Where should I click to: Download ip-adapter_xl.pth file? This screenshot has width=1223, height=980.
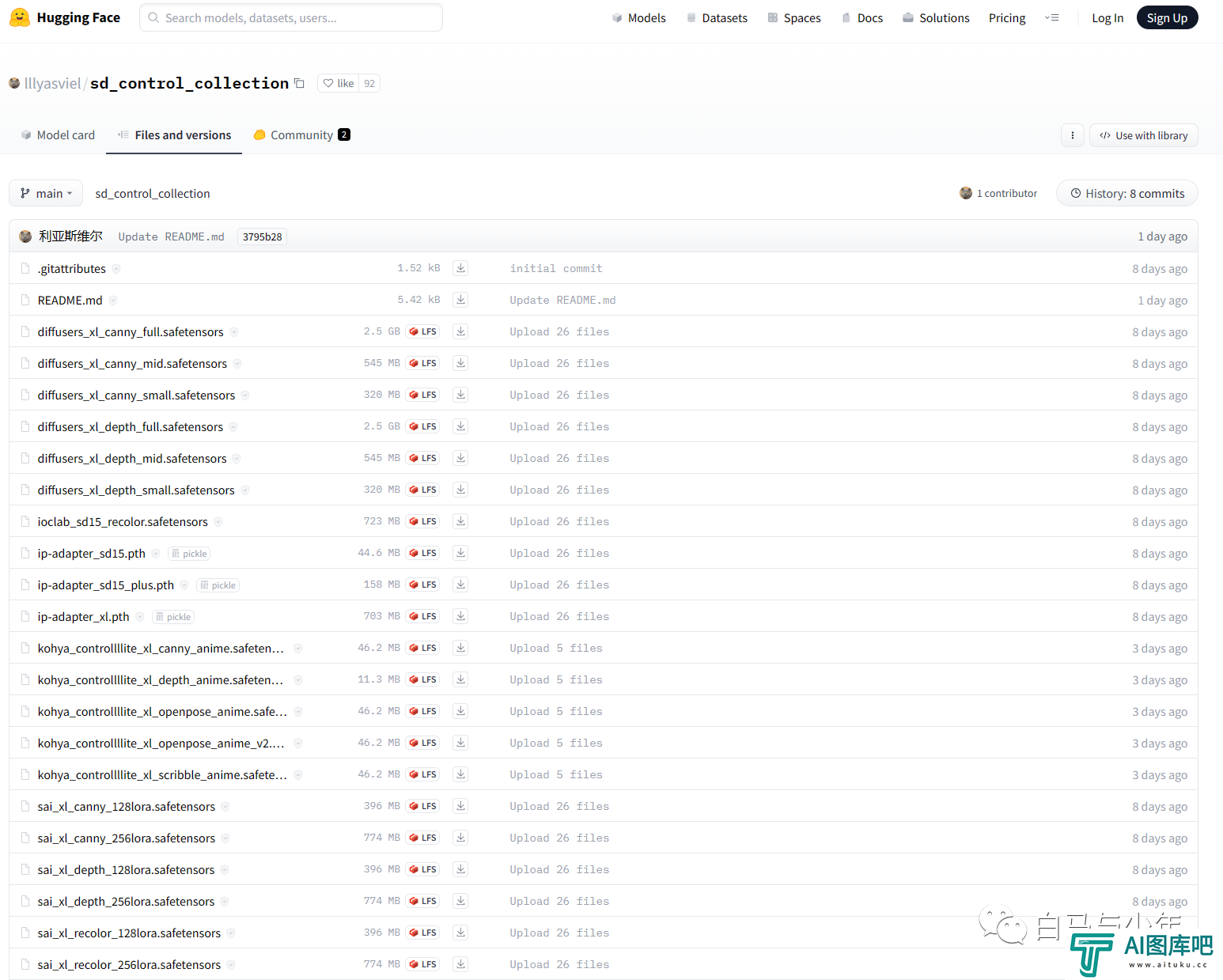[x=460, y=616]
